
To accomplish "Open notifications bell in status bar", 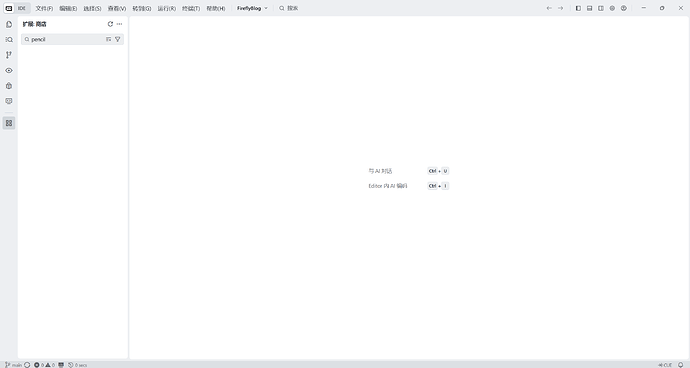I will 681,365.
